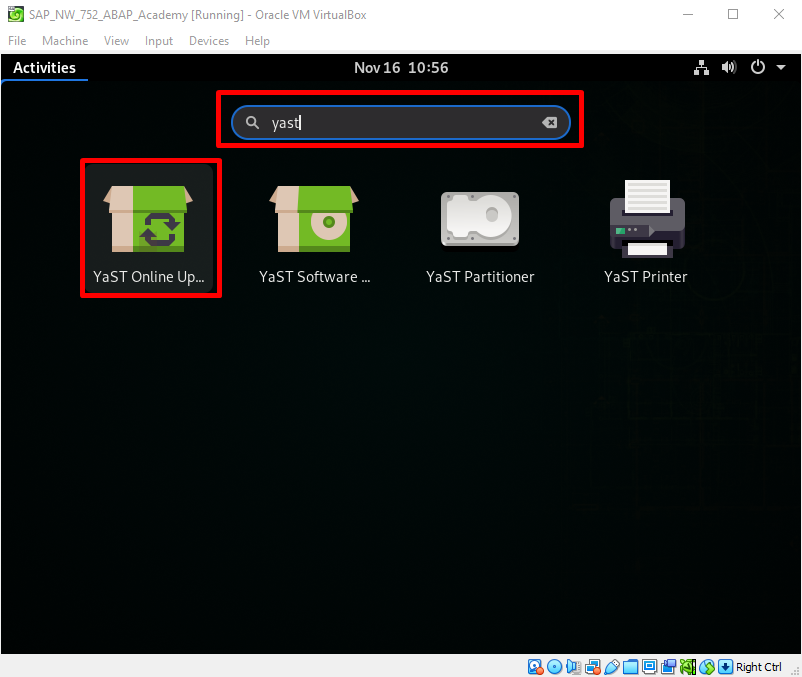Clear the search field with backspace icon

click(x=550, y=123)
